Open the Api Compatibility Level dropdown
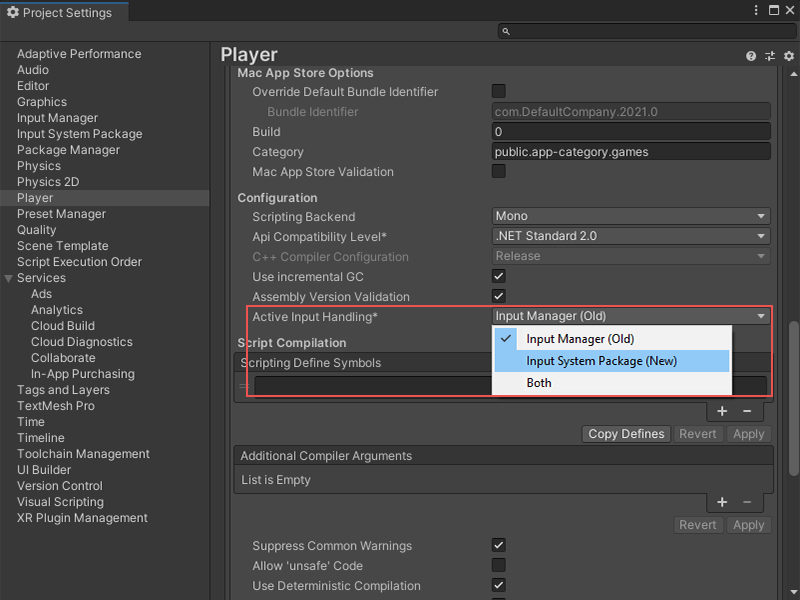 click(631, 236)
